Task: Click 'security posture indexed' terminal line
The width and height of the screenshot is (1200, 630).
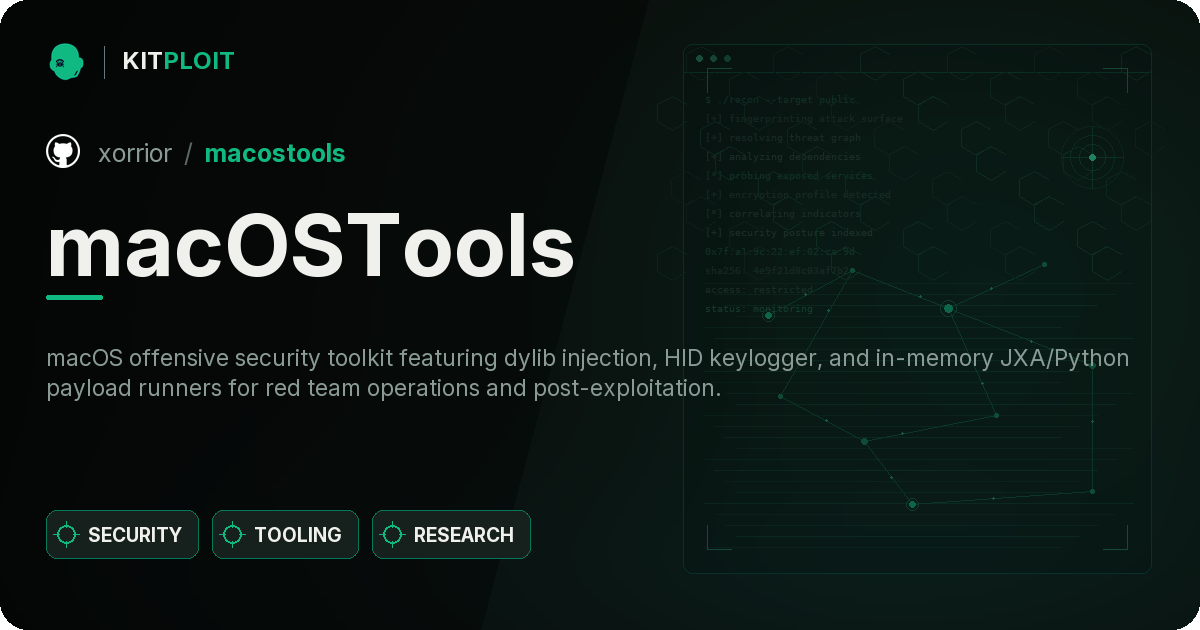Action: [x=788, y=233]
